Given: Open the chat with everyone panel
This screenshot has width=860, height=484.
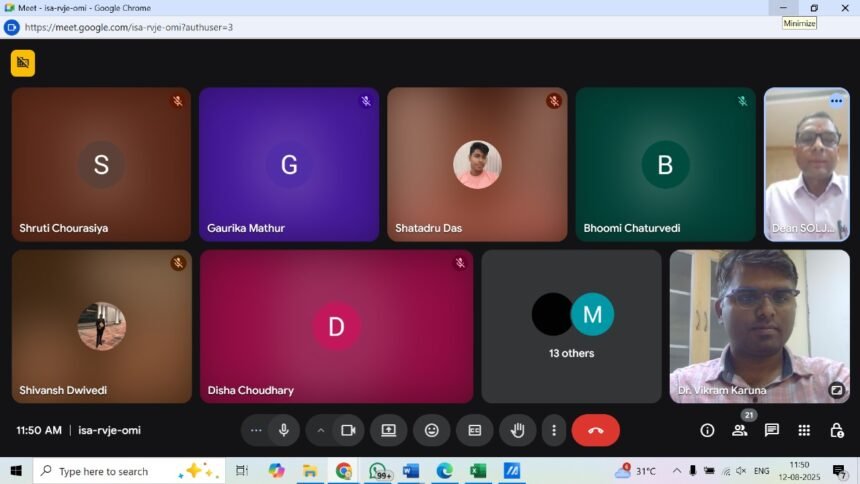Looking at the screenshot, I should tap(772, 430).
